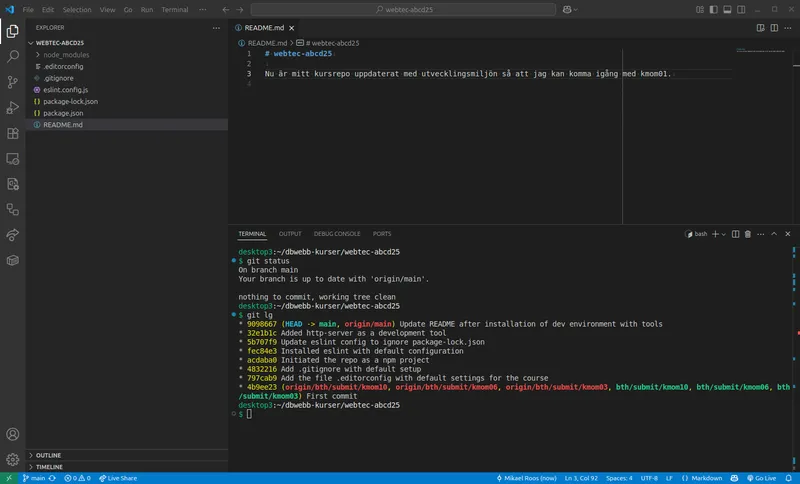Open the Copilot dropdown chevron
Image resolution: width=800 pixels, height=484 pixels.
pyautogui.click(x=576, y=10)
